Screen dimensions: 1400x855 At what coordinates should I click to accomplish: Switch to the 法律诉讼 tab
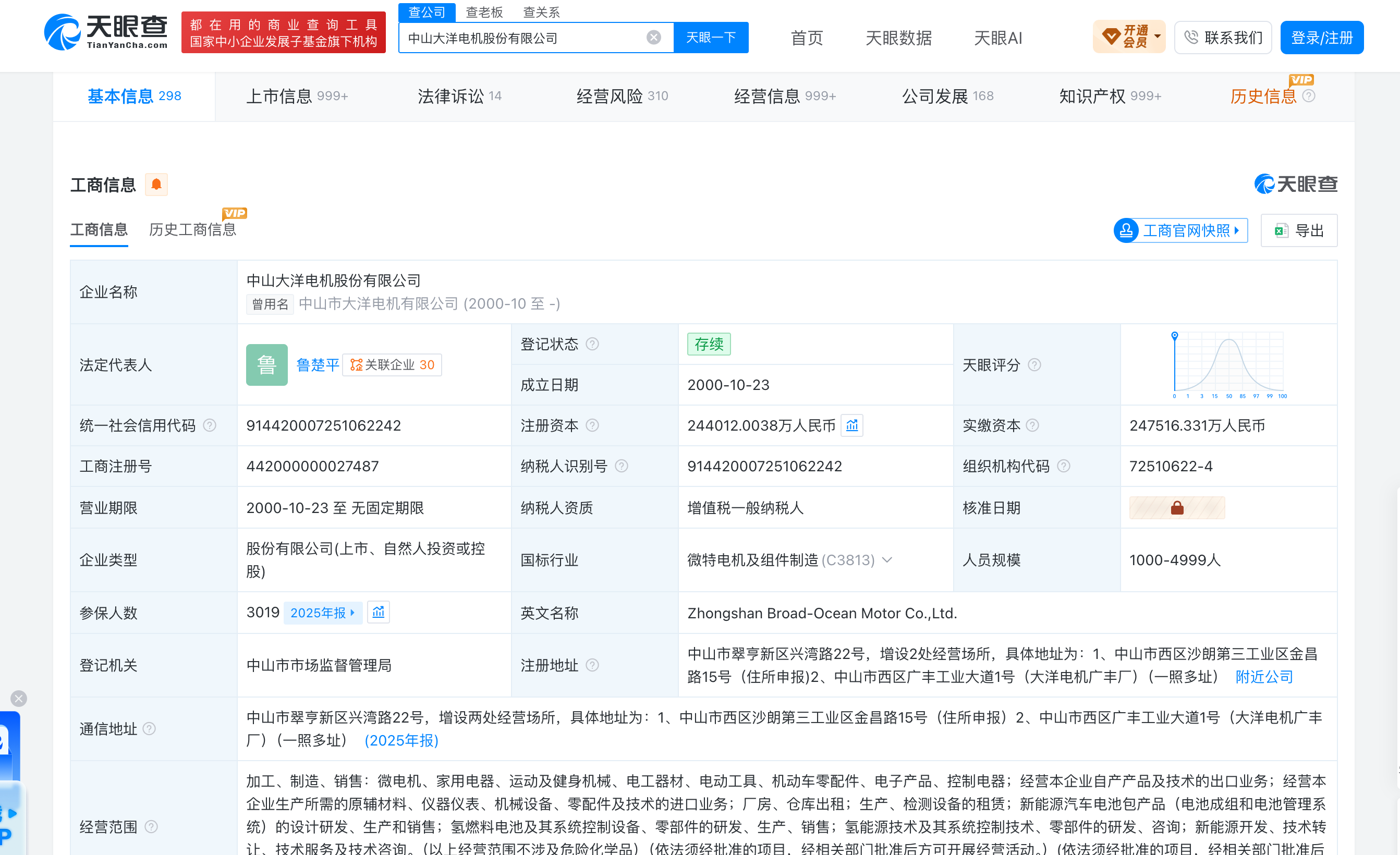pos(460,96)
